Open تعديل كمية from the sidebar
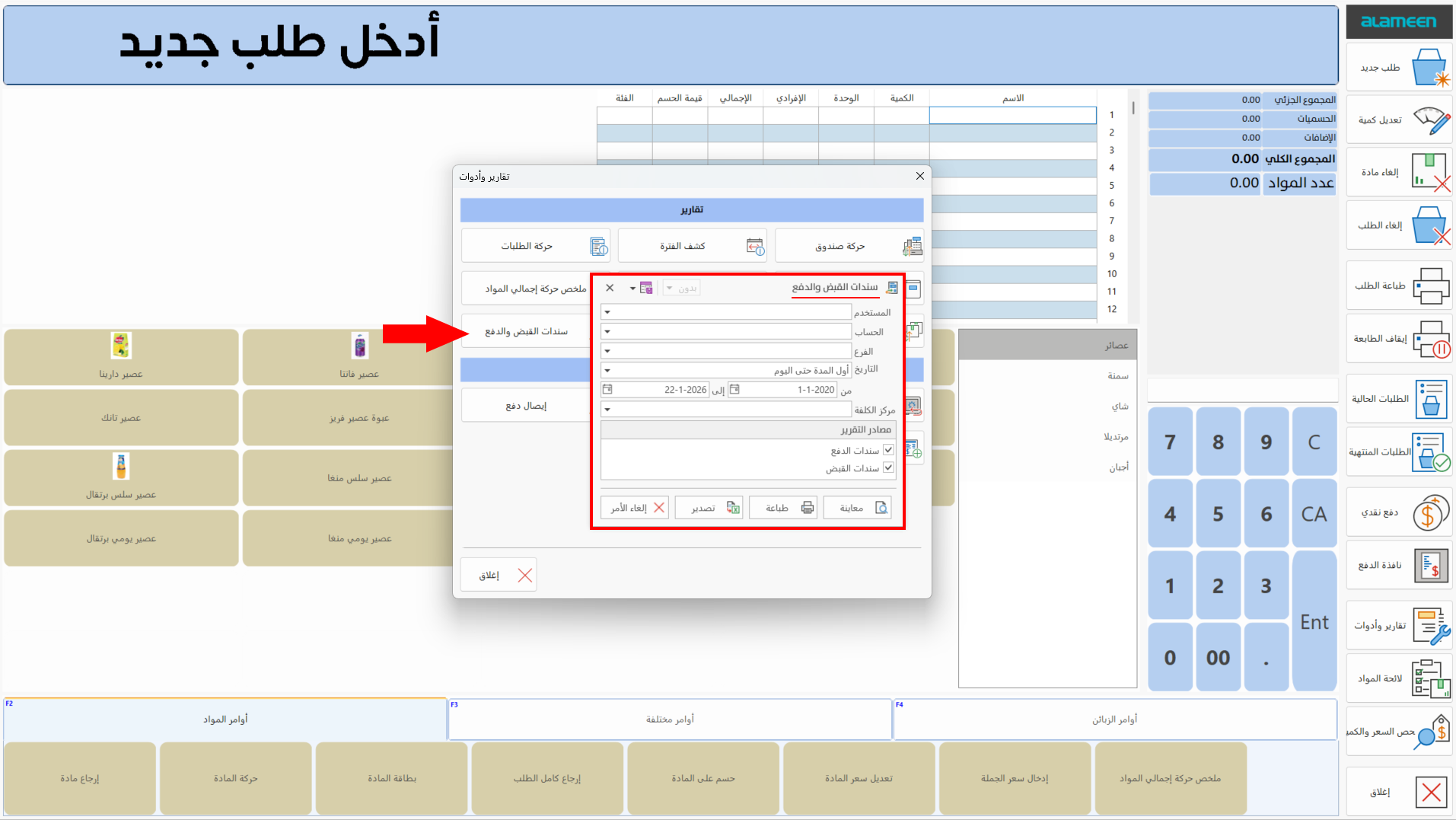Image resolution: width=1456 pixels, height=820 pixels. [1399, 120]
